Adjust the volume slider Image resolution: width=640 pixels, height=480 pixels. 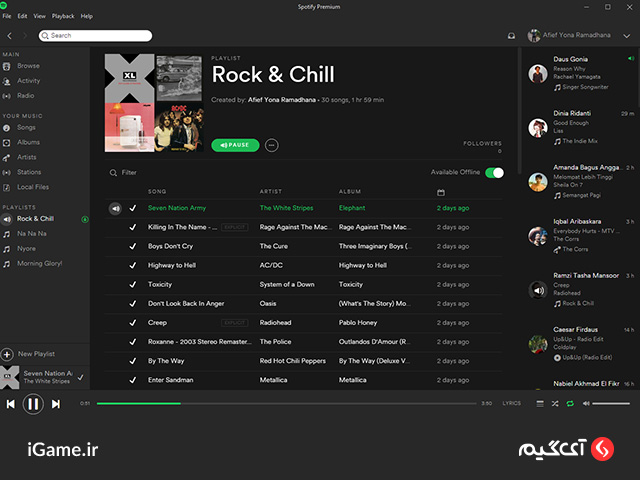(611, 404)
